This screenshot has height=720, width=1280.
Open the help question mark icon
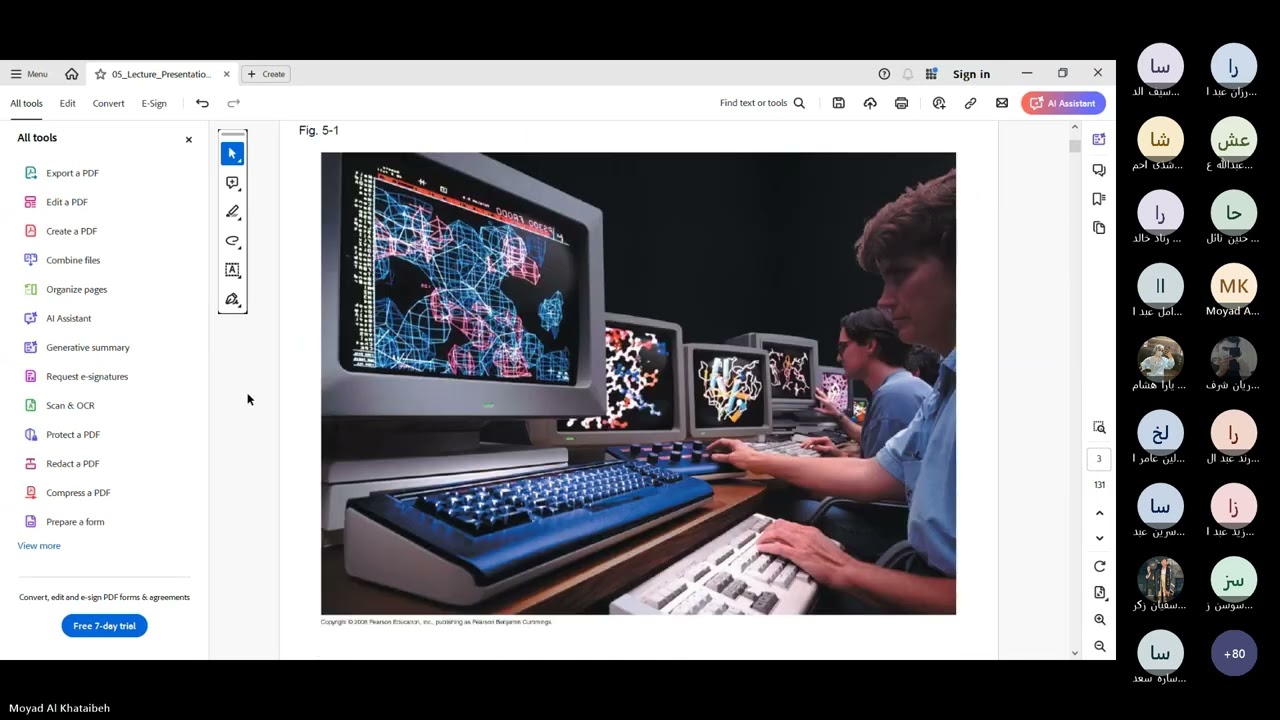(x=884, y=74)
